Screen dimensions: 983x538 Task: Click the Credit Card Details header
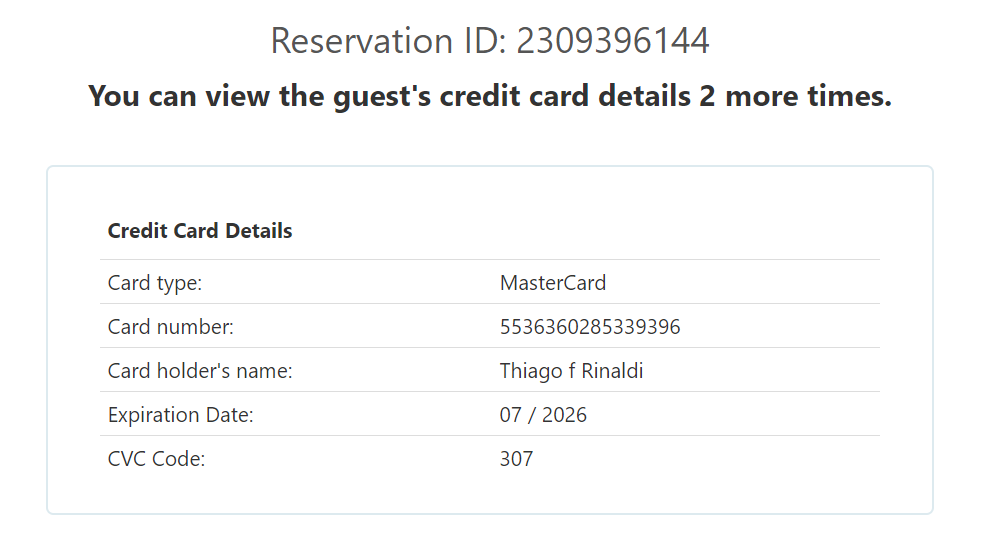(x=200, y=231)
